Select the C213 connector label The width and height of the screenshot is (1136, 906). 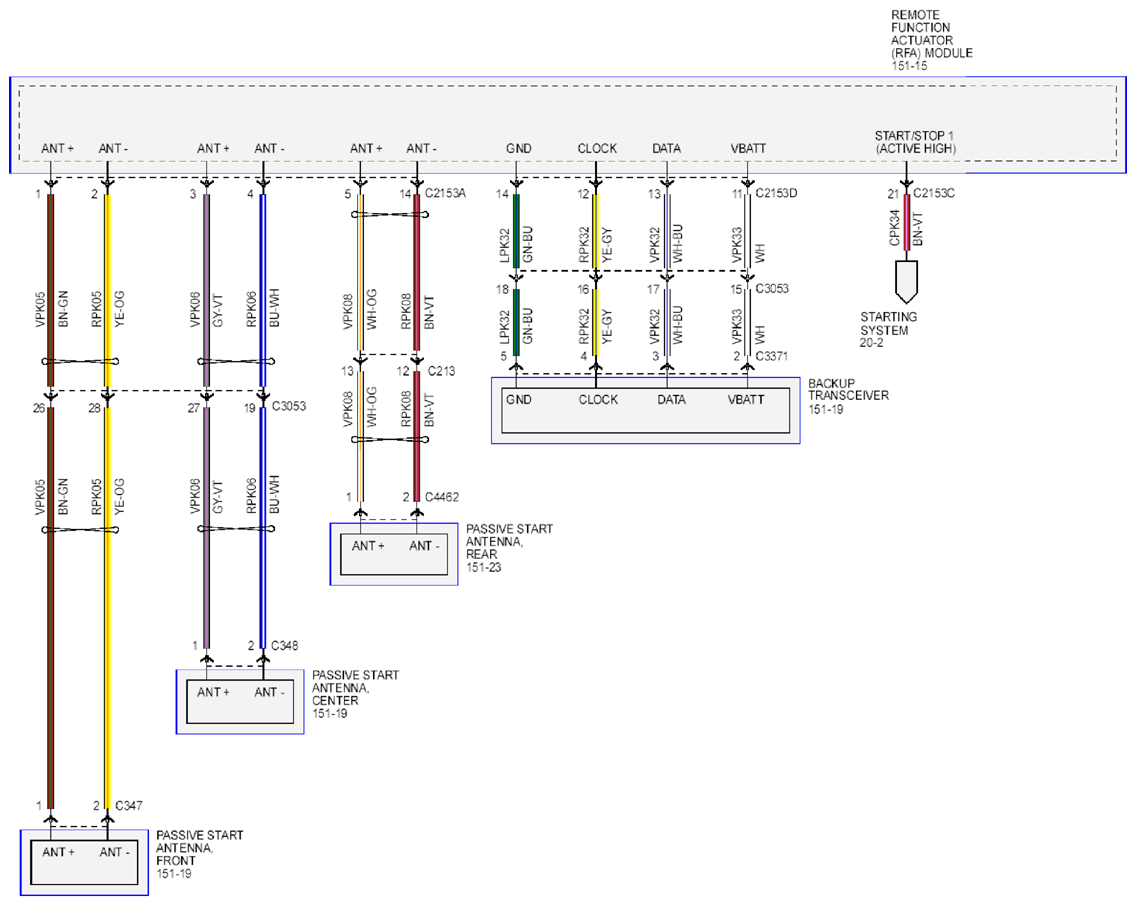pos(441,371)
